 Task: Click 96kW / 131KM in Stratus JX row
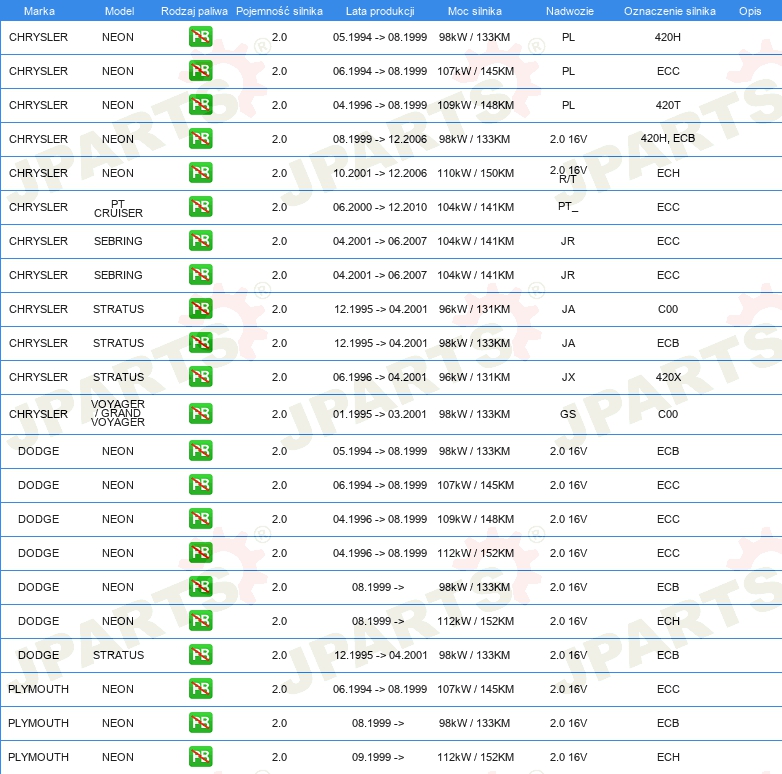click(474, 377)
